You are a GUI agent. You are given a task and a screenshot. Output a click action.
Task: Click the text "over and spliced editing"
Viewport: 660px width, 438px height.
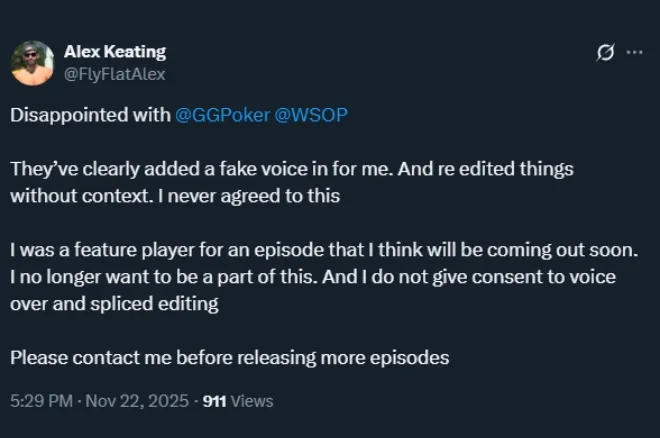pyautogui.click(x=114, y=304)
